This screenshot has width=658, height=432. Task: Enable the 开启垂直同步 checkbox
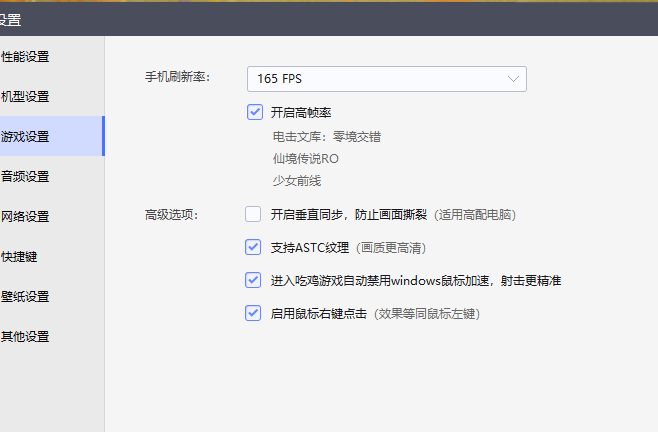[x=254, y=214]
